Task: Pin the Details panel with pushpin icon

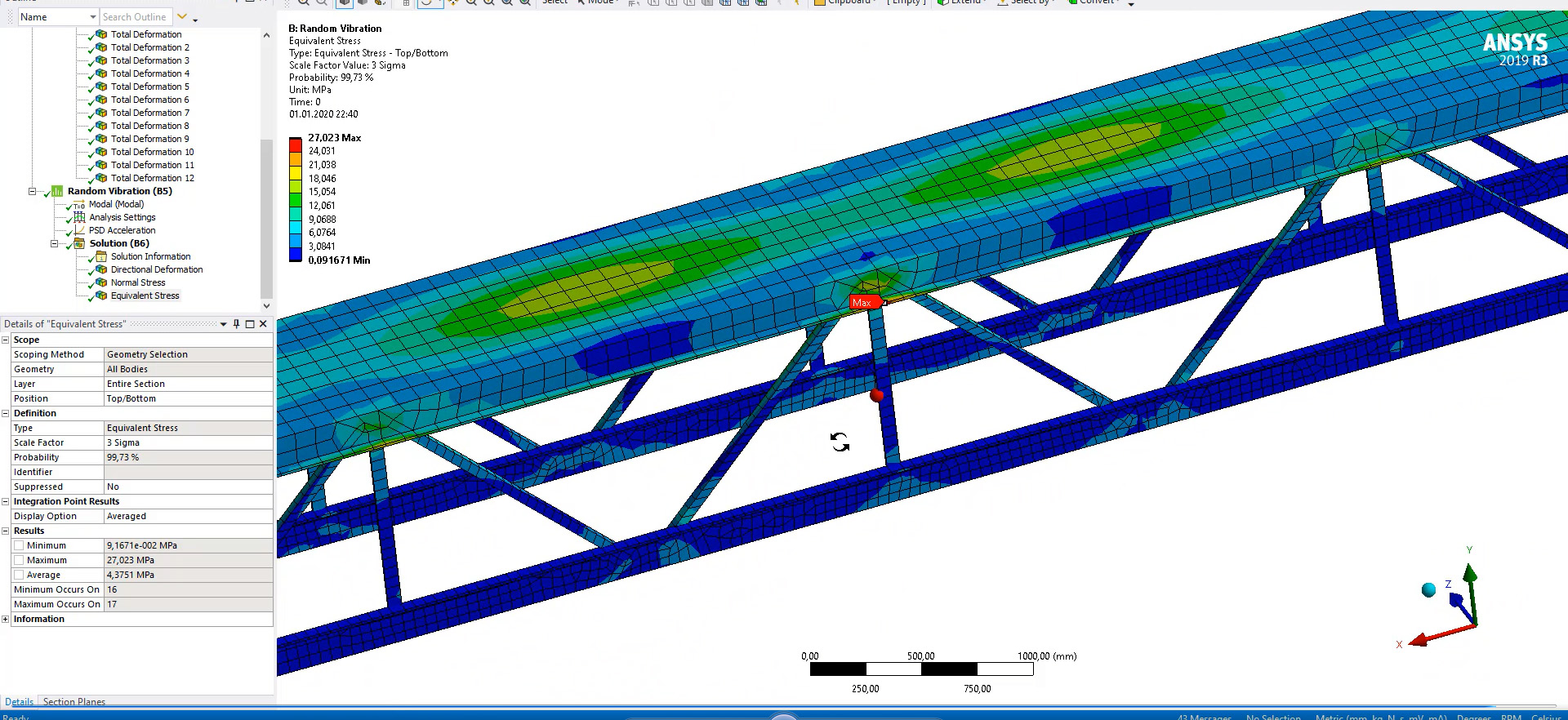Action: (x=236, y=324)
